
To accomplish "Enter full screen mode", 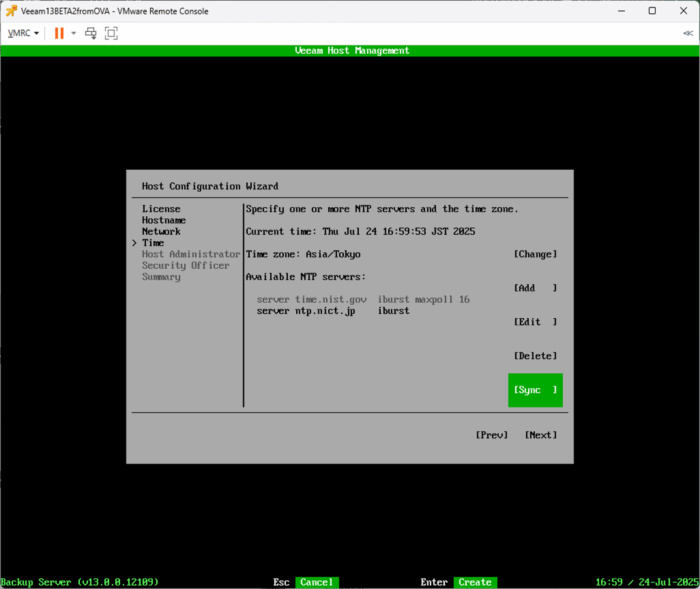I will tap(111, 33).
